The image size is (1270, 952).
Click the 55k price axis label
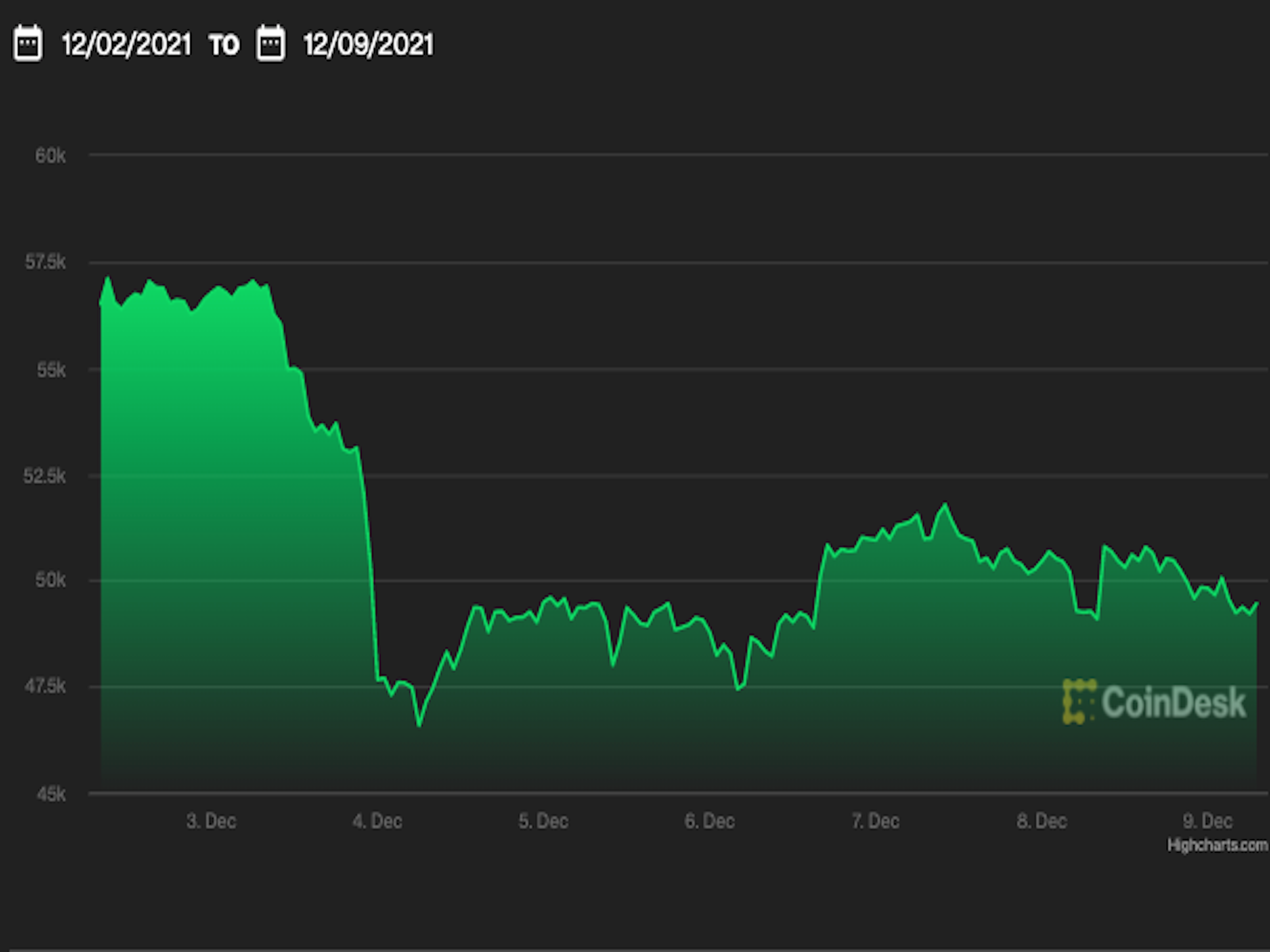click(51, 370)
